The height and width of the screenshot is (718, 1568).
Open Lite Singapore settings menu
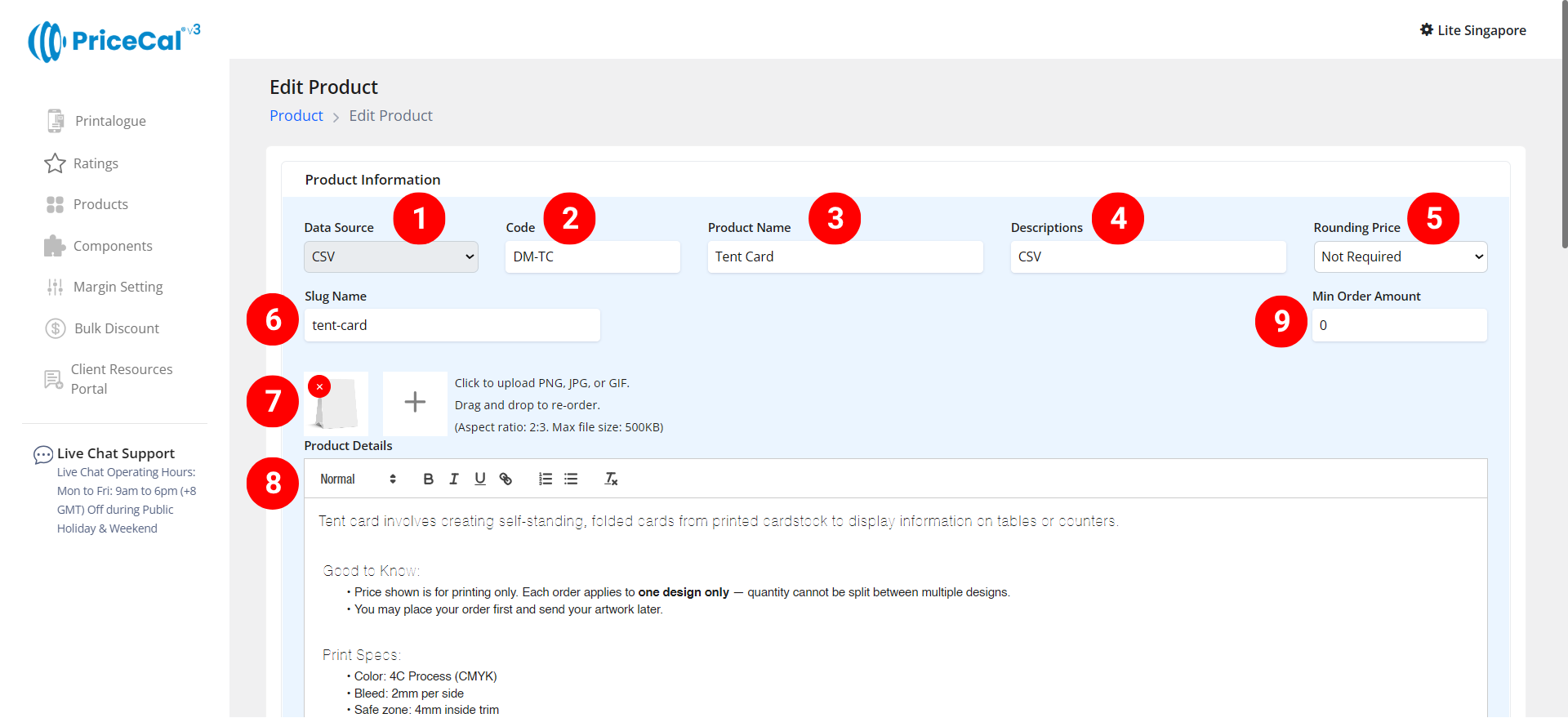pos(1472,30)
